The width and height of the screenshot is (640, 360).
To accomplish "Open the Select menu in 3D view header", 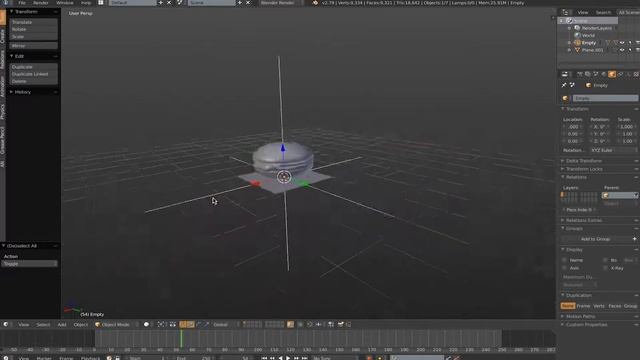I will tap(43, 324).
